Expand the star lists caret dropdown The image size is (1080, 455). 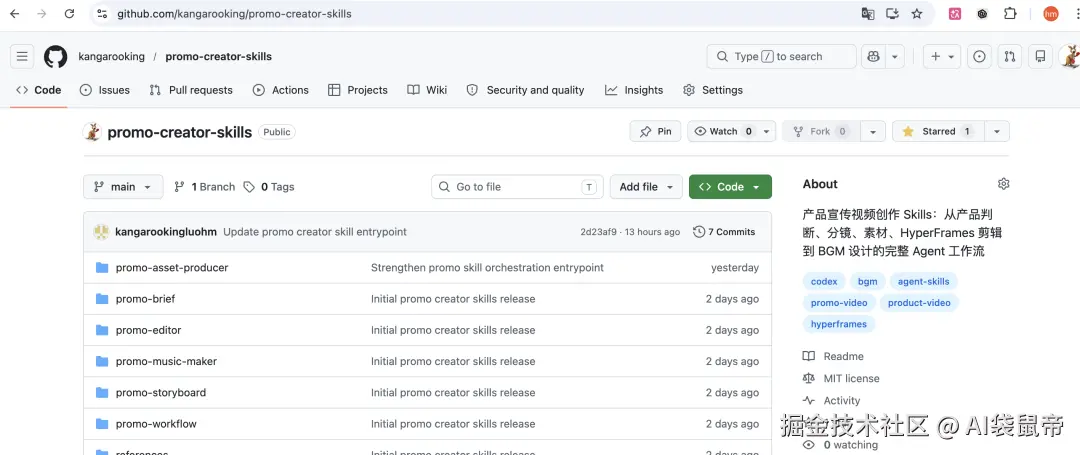(x=997, y=131)
